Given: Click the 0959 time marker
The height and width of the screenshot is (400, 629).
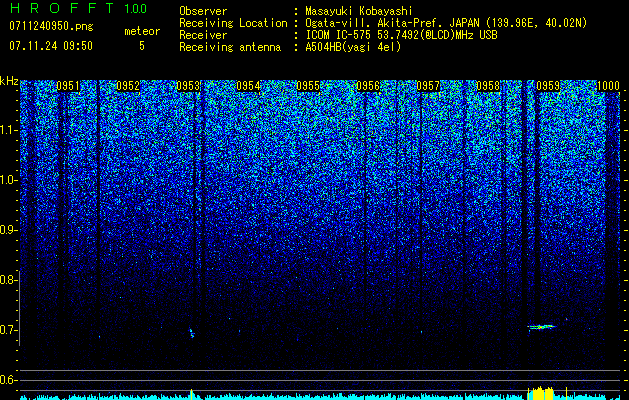Looking at the screenshot, I should click(548, 86).
